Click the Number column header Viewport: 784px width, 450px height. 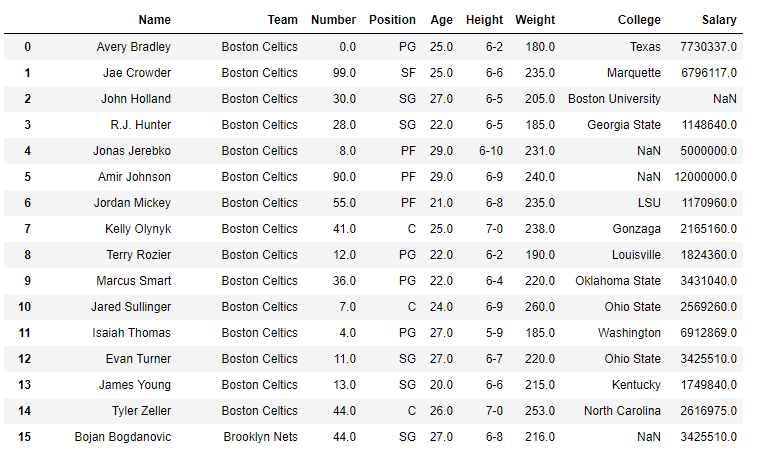click(333, 20)
